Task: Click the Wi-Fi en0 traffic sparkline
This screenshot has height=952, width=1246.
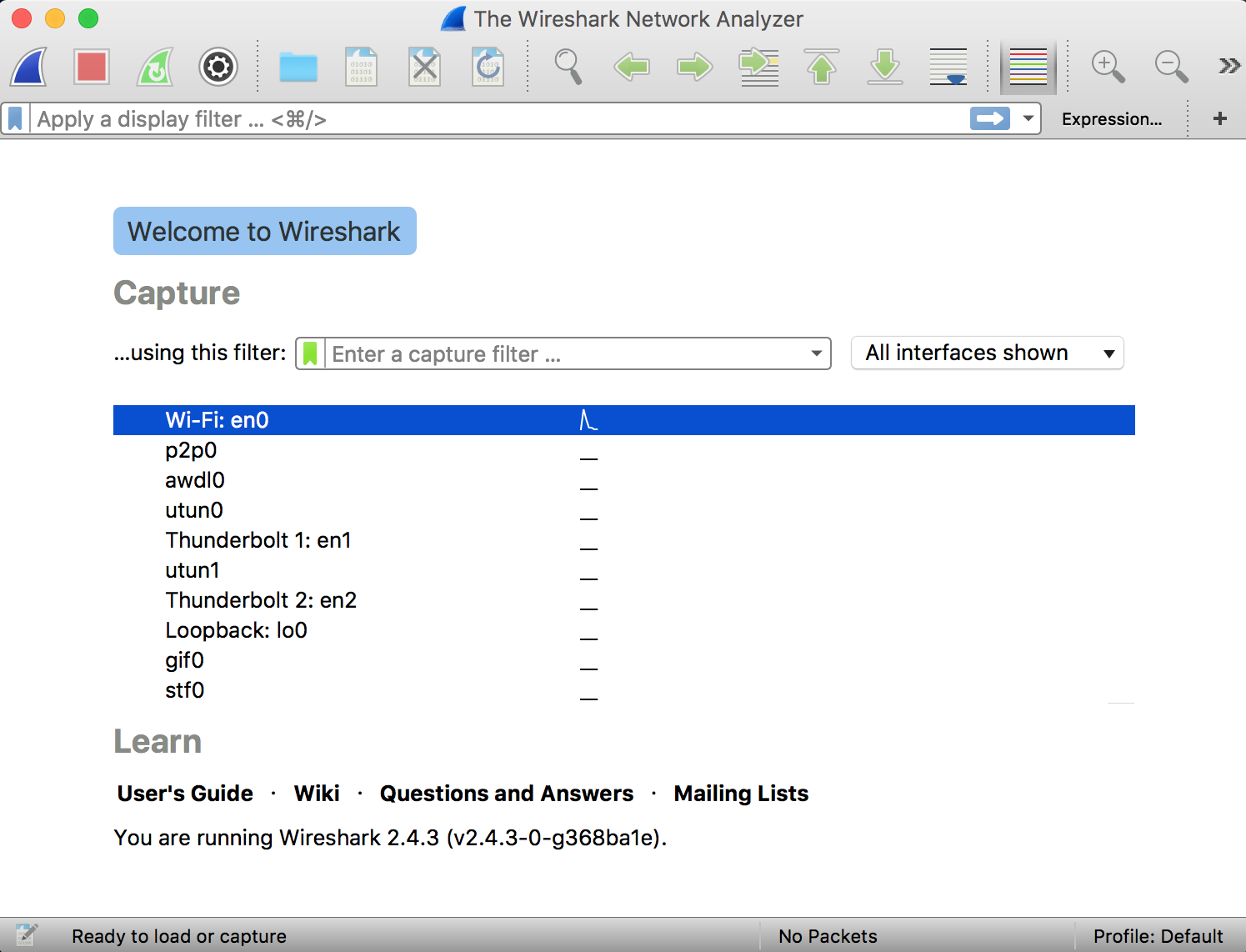Action: (588, 420)
